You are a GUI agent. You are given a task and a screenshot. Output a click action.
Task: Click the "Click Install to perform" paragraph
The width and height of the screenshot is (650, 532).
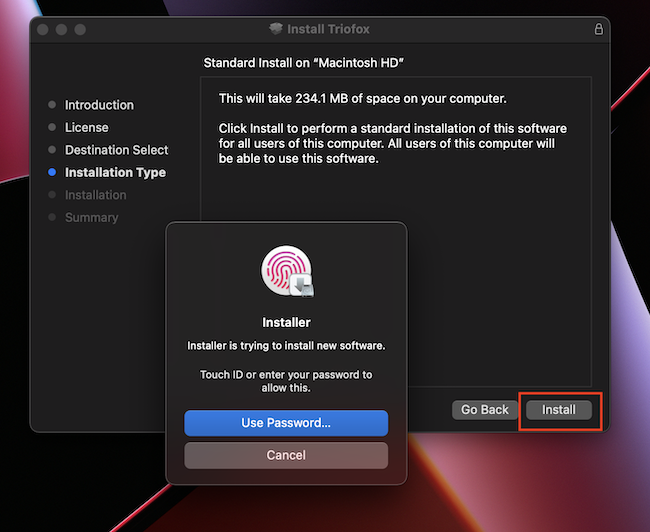(393, 143)
